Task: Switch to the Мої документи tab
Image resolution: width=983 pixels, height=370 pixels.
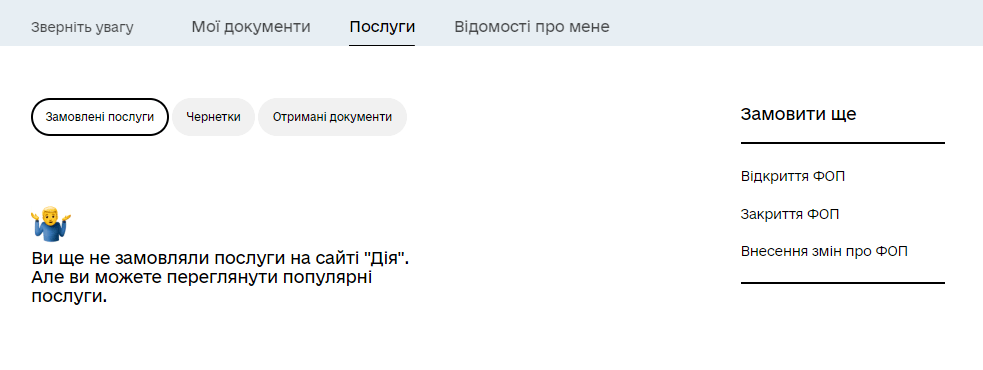Action: [x=251, y=27]
